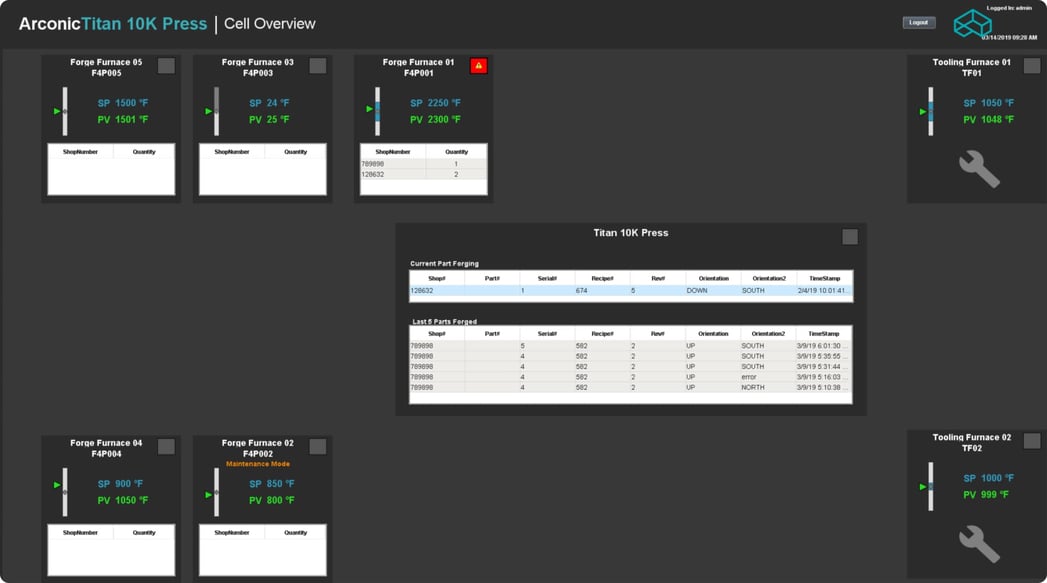Click green setpoint arrow on Tooling Furnace 02
The width and height of the screenshot is (1047, 583).
point(923,487)
